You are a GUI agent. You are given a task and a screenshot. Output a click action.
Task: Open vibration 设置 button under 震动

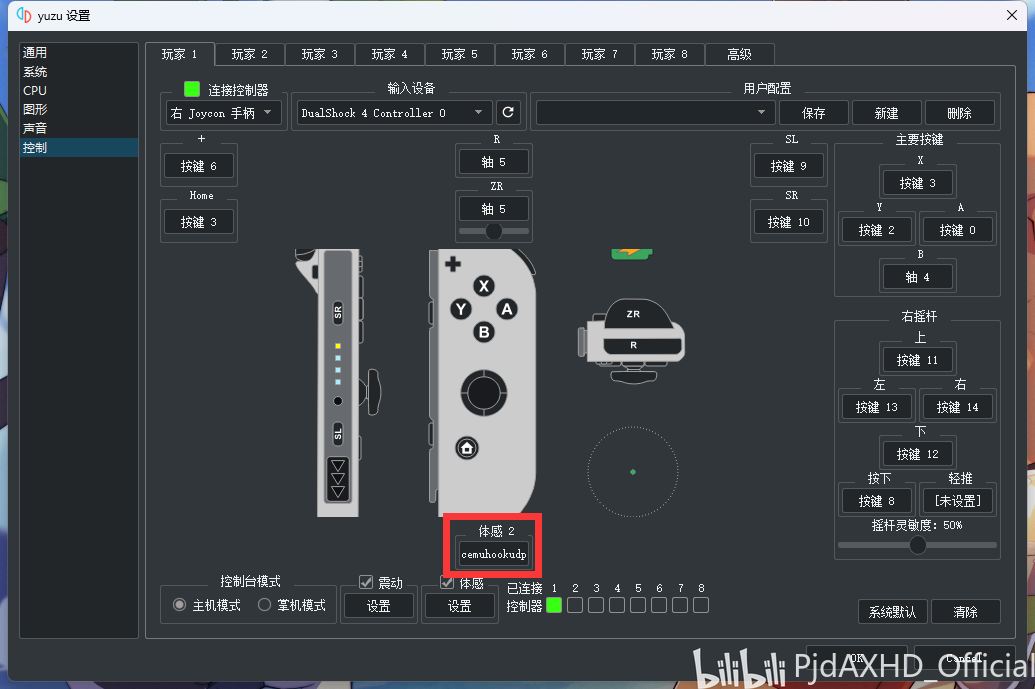point(378,606)
